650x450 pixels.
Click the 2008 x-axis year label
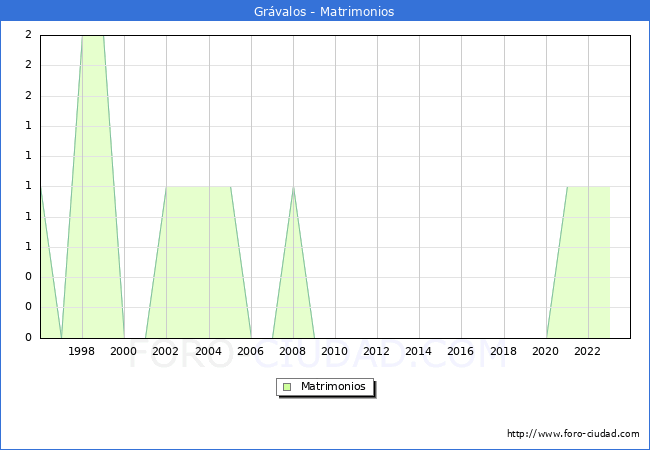pyautogui.click(x=292, y=351)
